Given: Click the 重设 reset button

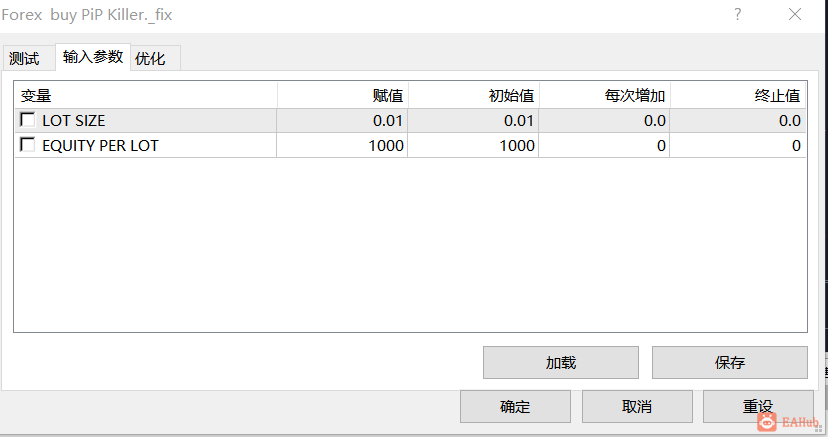Looking at the screenshot, I should pyautogui.click(x=758, y=406).
